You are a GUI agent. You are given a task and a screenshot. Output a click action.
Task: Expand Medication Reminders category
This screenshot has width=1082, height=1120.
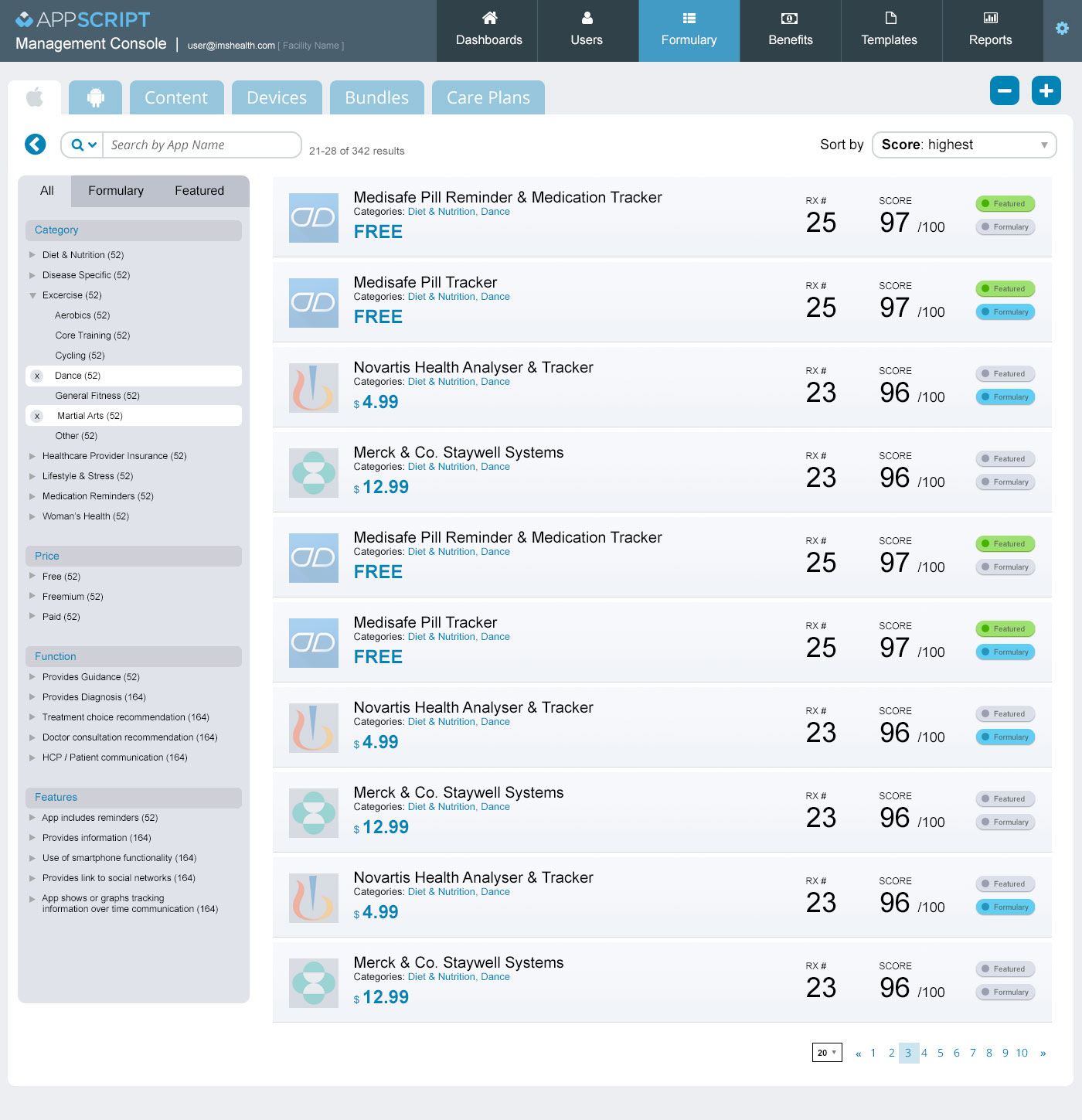[x=32, y=496]
